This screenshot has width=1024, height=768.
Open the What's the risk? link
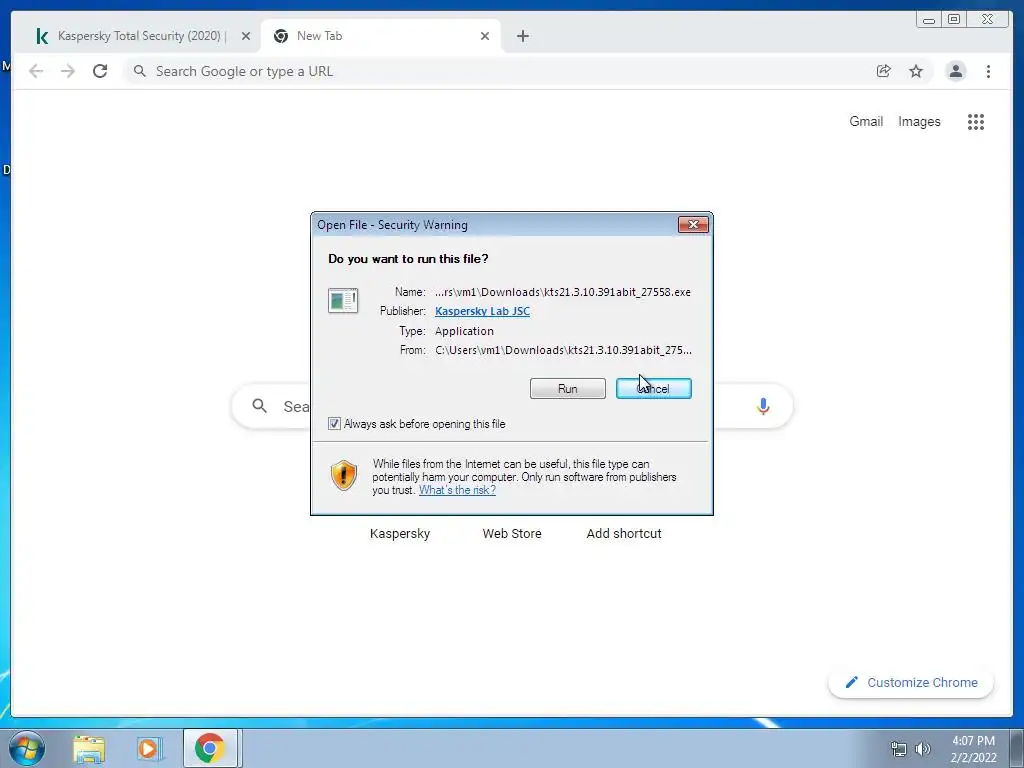click(457, 490)
